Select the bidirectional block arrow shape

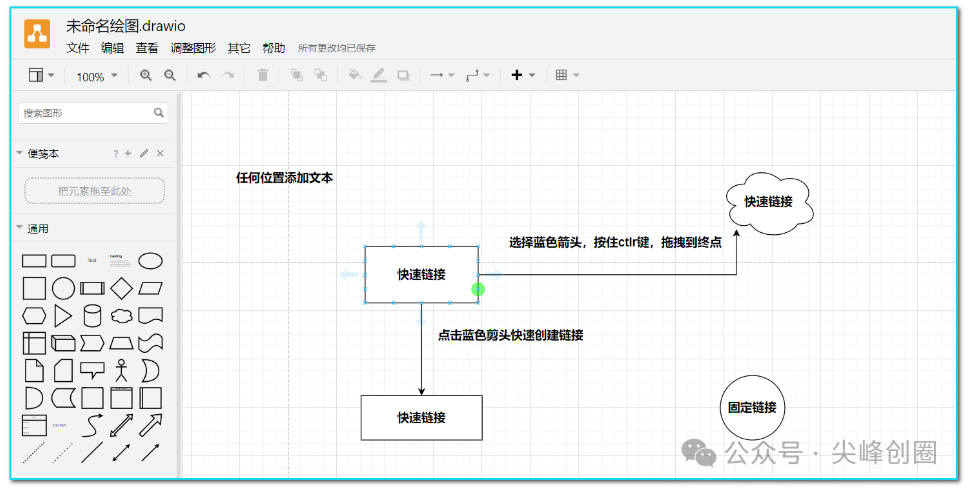tap(122, 426)
